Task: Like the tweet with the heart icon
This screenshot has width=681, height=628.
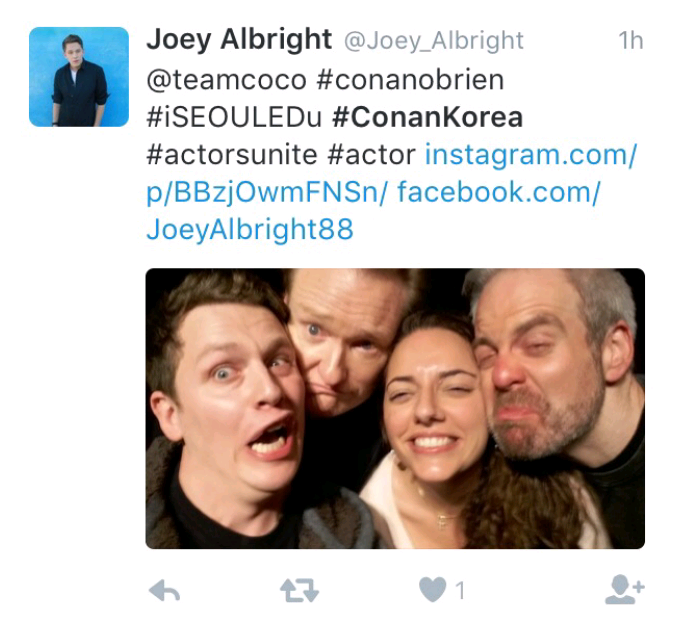Action: [x=433, y=590]
